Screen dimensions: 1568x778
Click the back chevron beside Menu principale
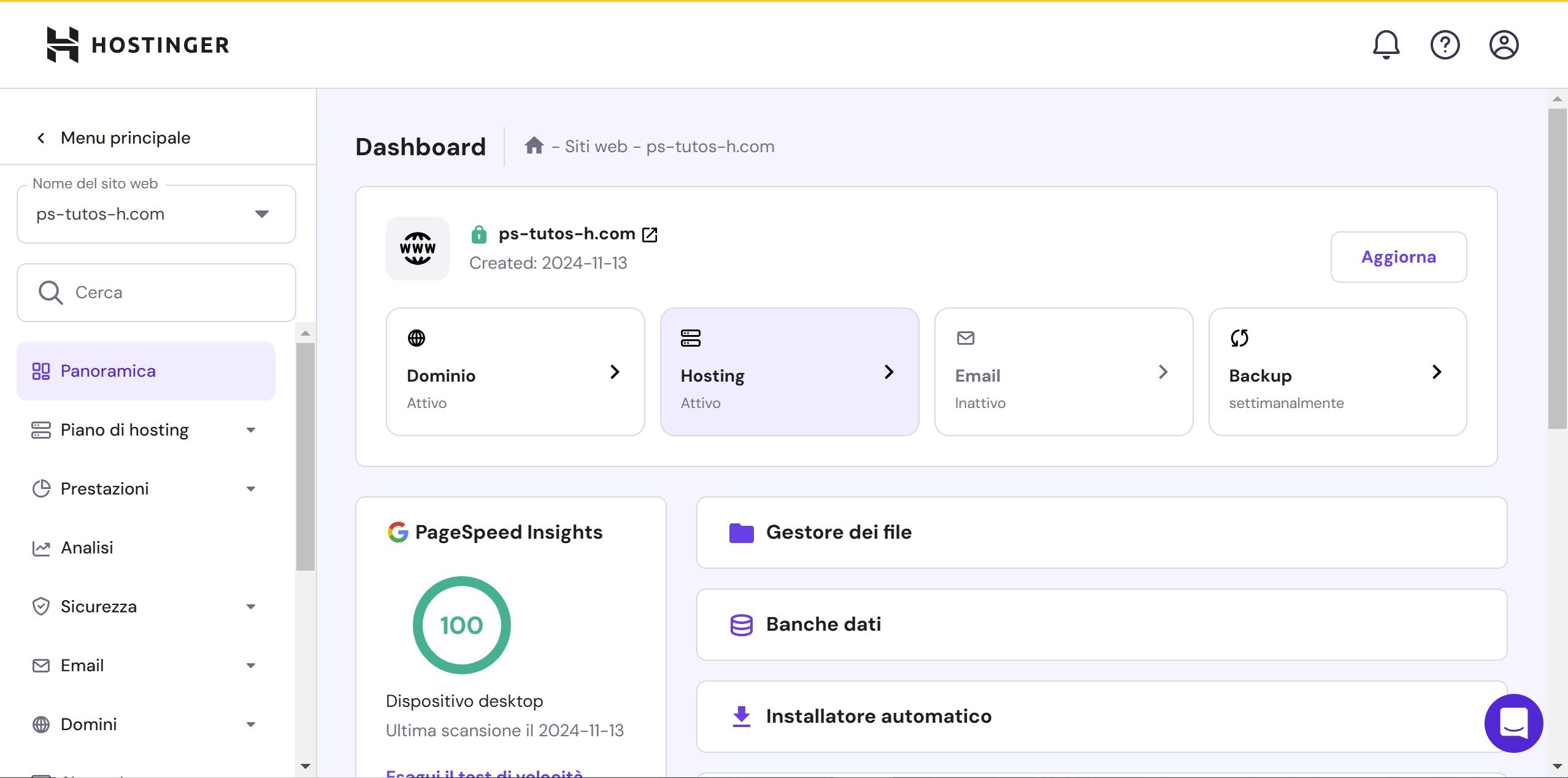pyautogui.click(x=41, y=138)
